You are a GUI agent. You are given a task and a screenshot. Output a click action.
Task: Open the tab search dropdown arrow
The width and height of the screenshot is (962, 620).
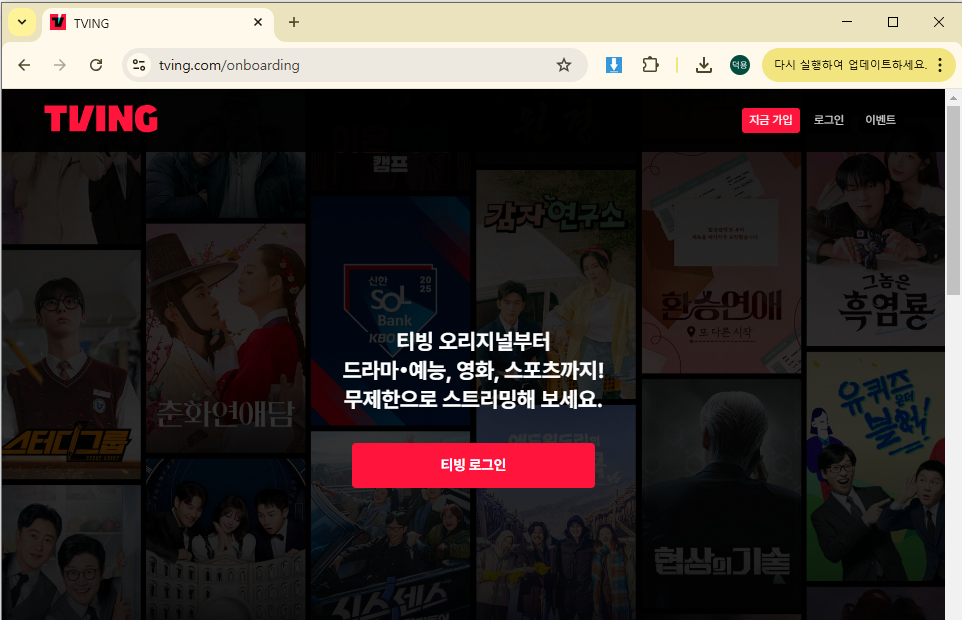pos(22,23)
